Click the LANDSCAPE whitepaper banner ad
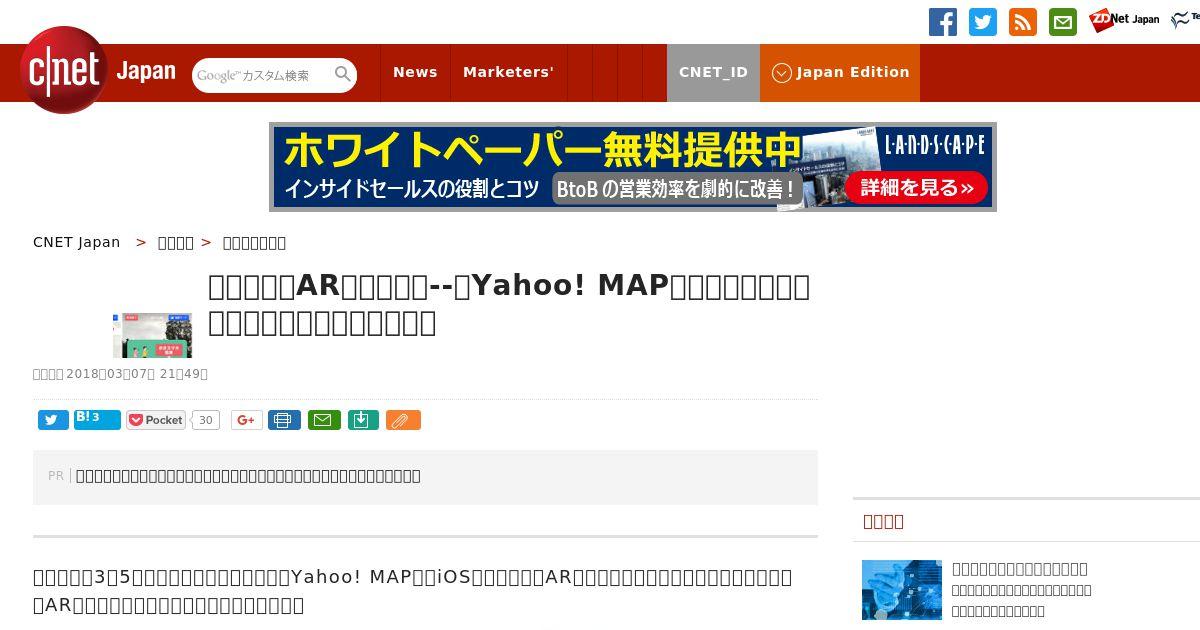The height and width of the screenshot is (630, 1200). pyautogui.click(x=633, y=167)
